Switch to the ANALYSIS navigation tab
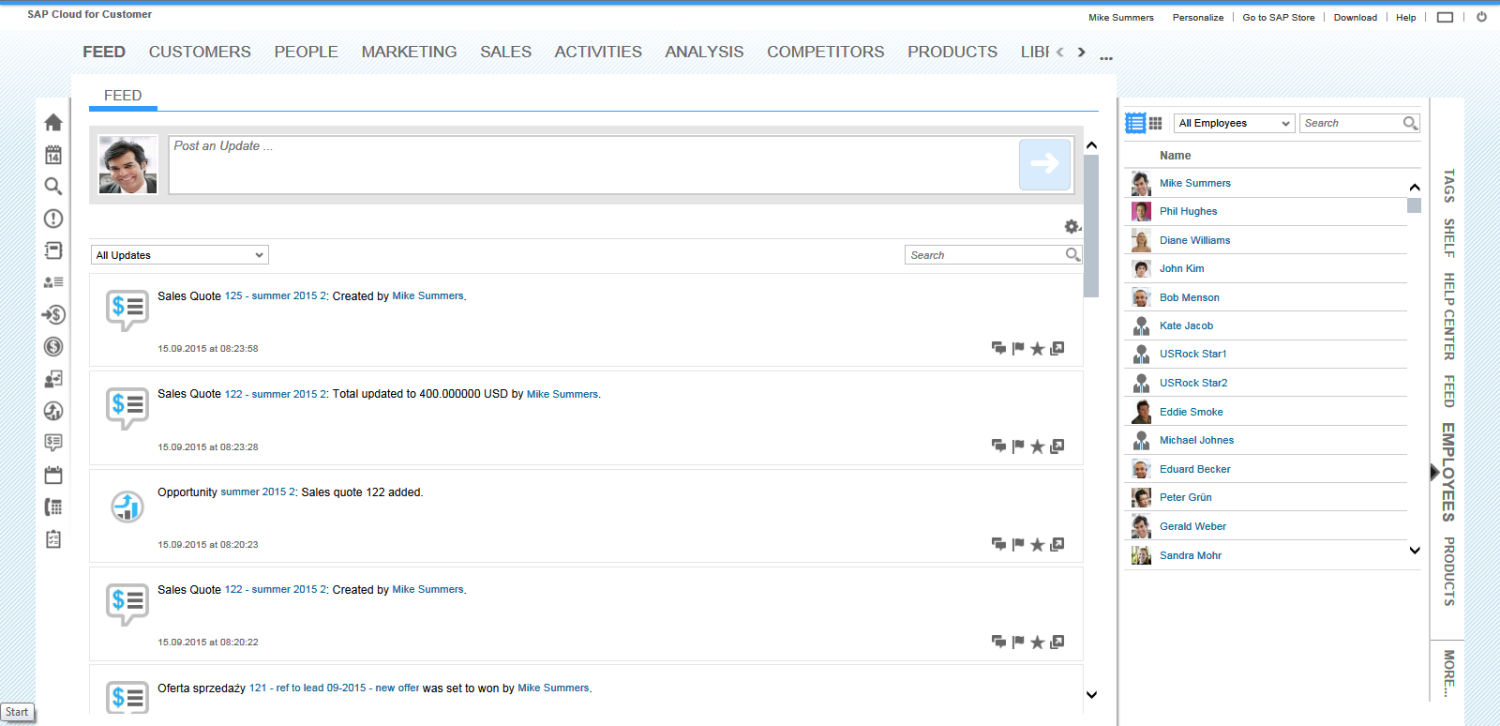This screenshot has height=726, width=1500. (704, 52)
